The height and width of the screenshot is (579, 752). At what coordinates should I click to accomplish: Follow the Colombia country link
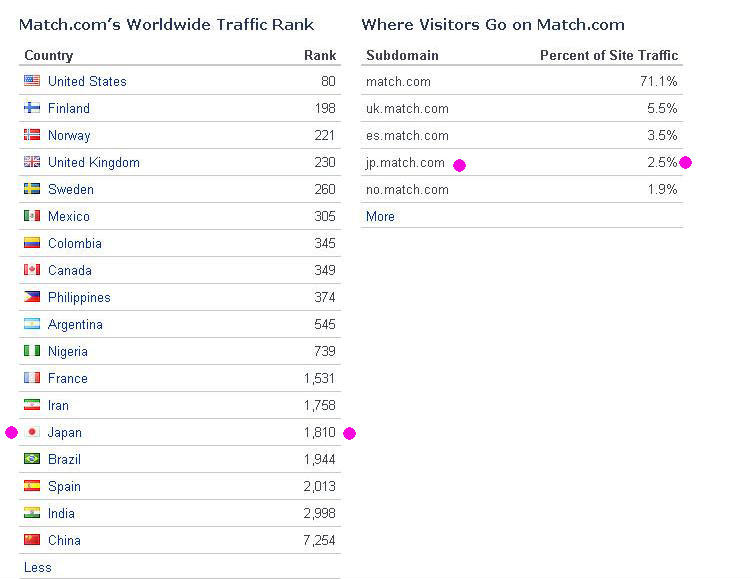(x=74, y=243)
